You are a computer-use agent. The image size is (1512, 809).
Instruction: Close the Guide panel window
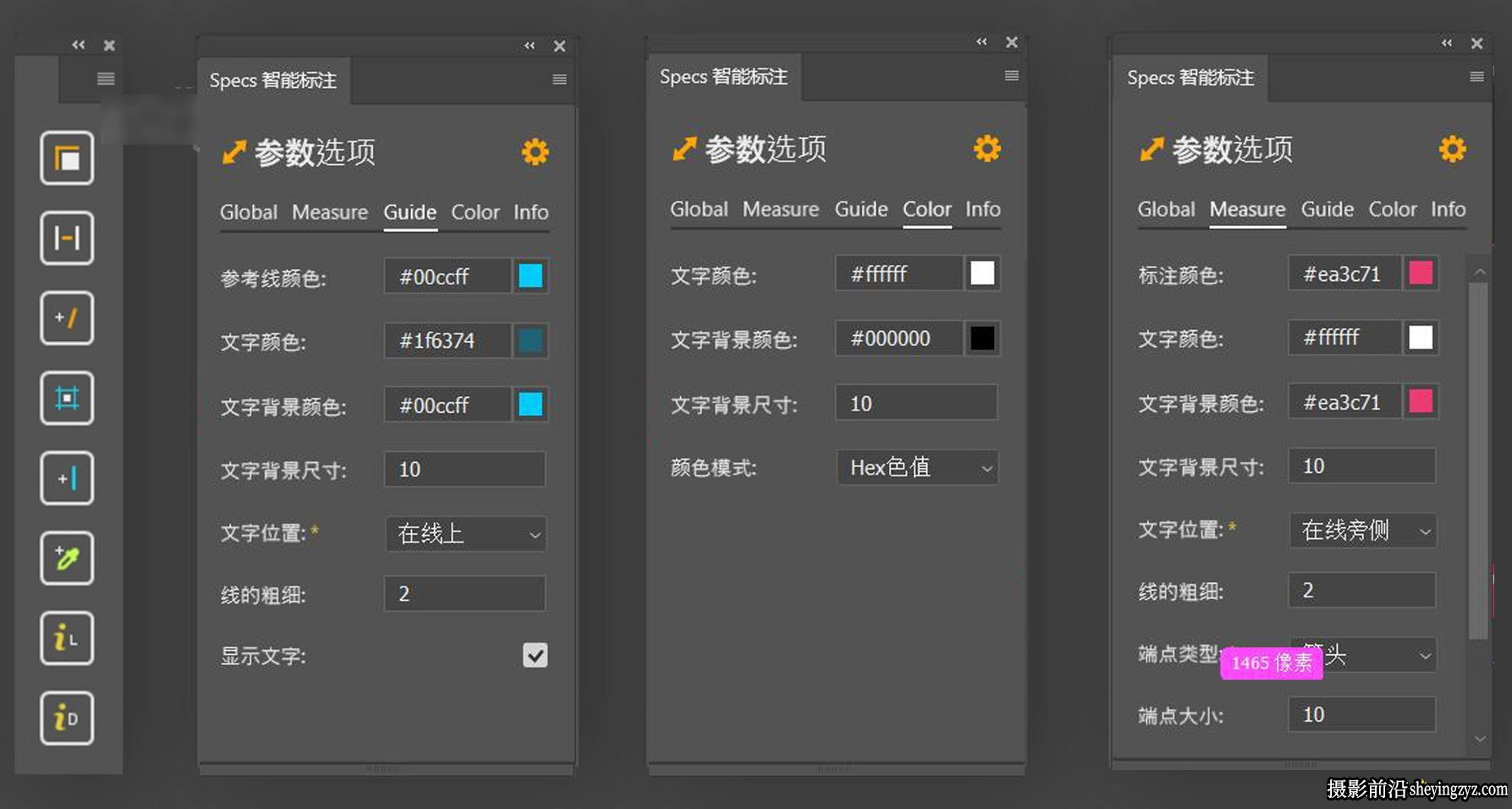pos(559,47)
